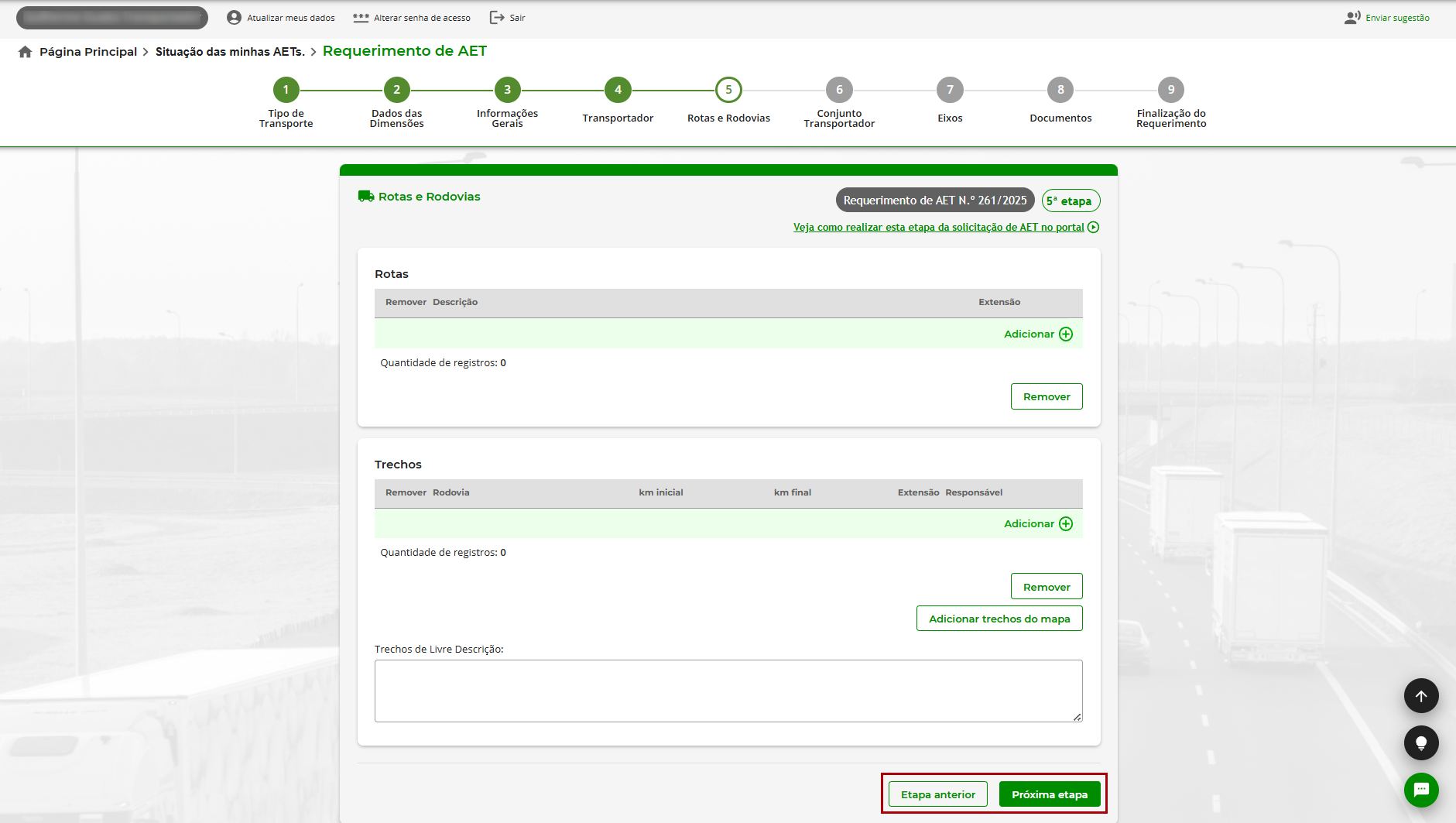The height and width of the screenshot is (823, 1456).
Task: Click the play icon next to portal link
Action: (1093, 228)
